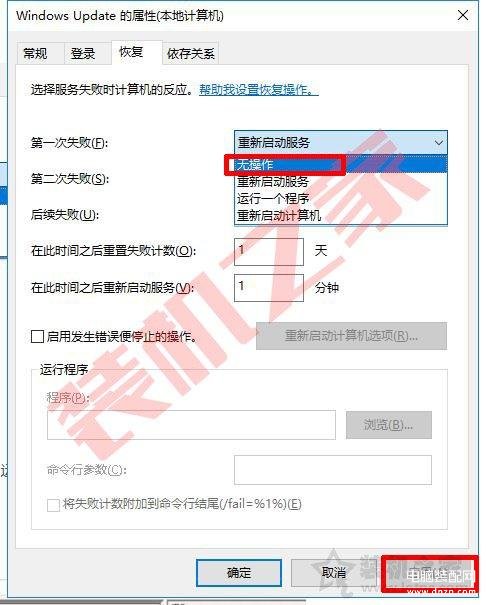The image size is (486, 605).
Task: Collapse the 第一次失败 dropdown arrow
Action: 439,143
